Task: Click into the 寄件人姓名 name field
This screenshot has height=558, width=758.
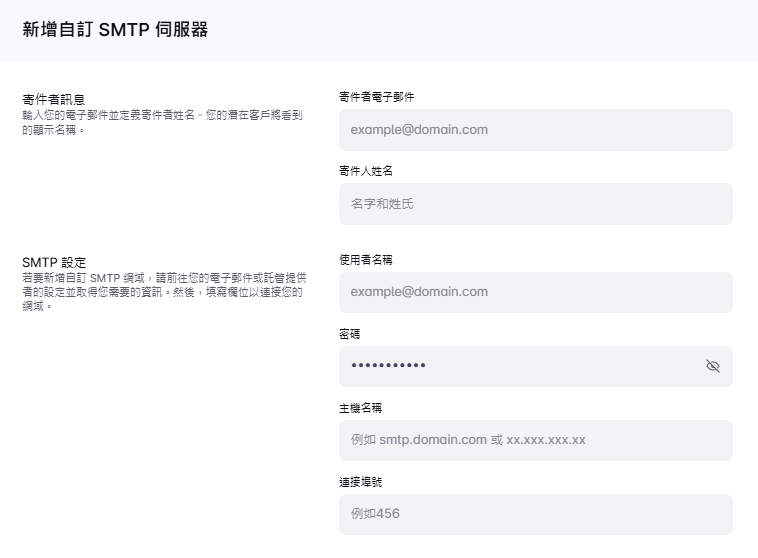Action: (x=535, y=204)
